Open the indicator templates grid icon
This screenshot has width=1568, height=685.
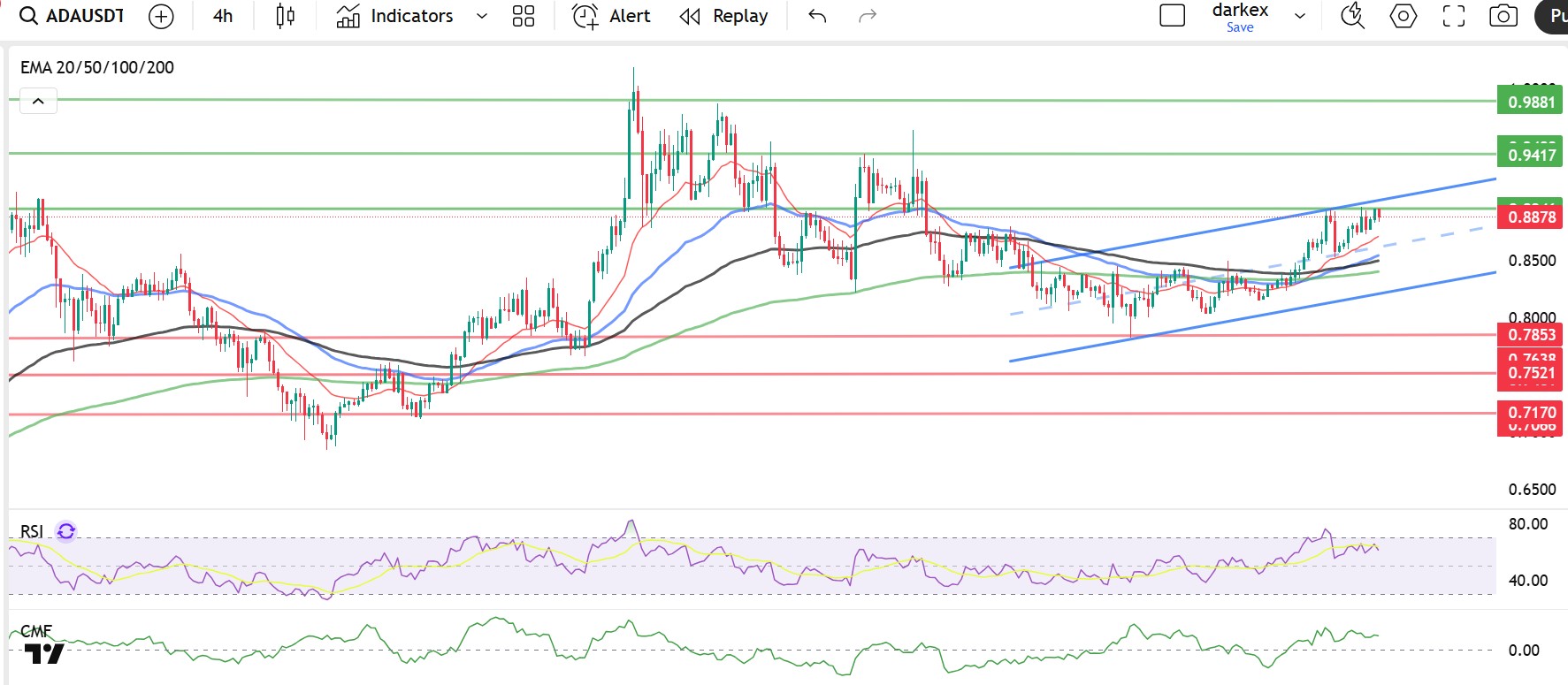[x=524, y=16]
